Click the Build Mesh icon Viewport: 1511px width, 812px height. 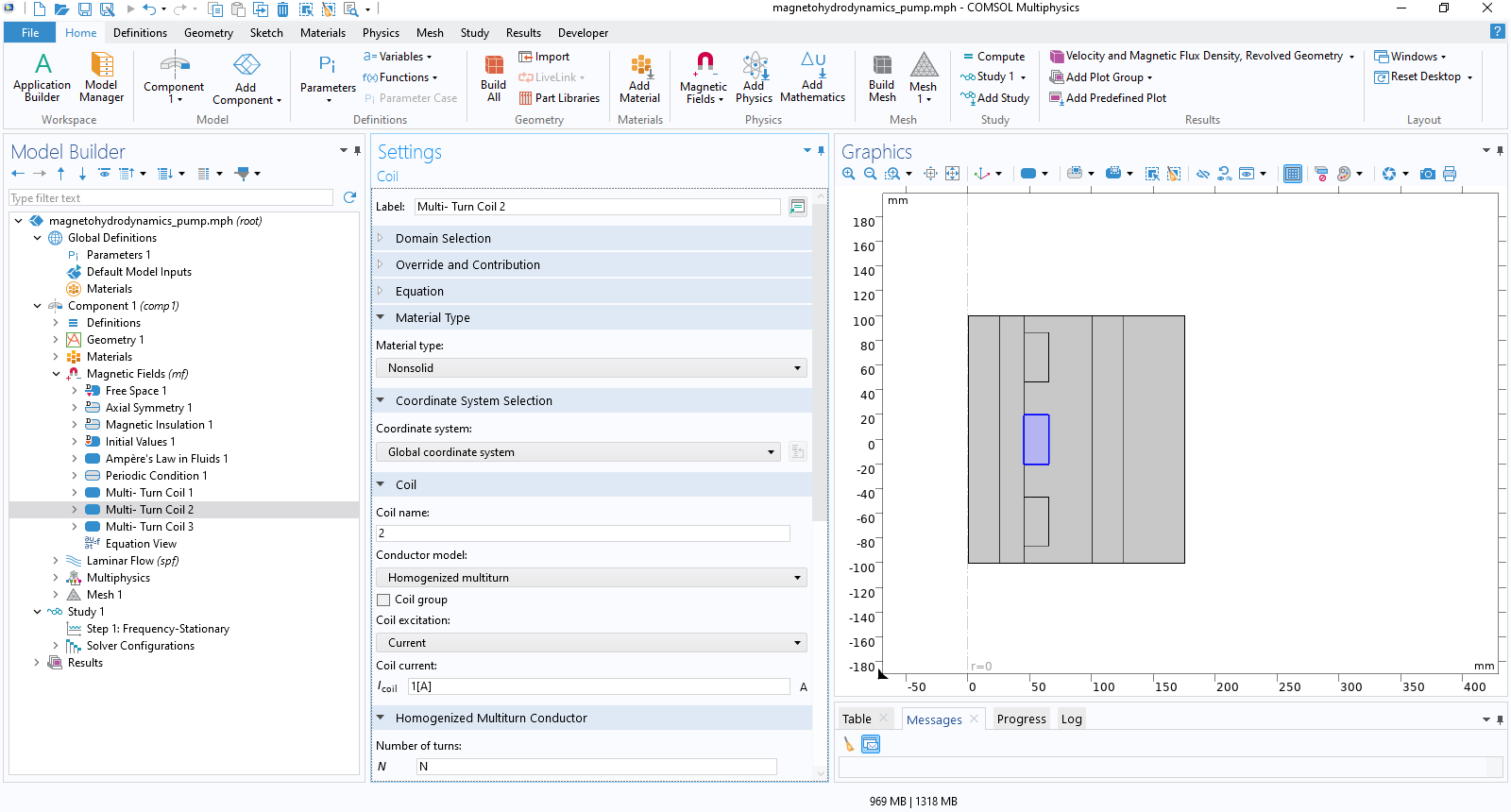(881, 76)
